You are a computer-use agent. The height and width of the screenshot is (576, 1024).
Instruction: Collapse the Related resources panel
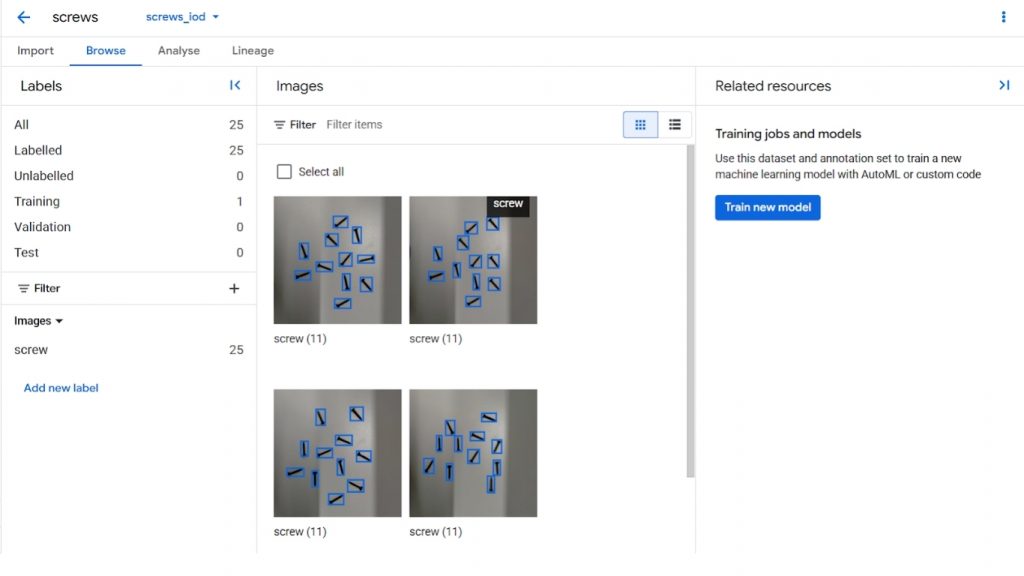pyautogui.click(x=1004, y=86)
